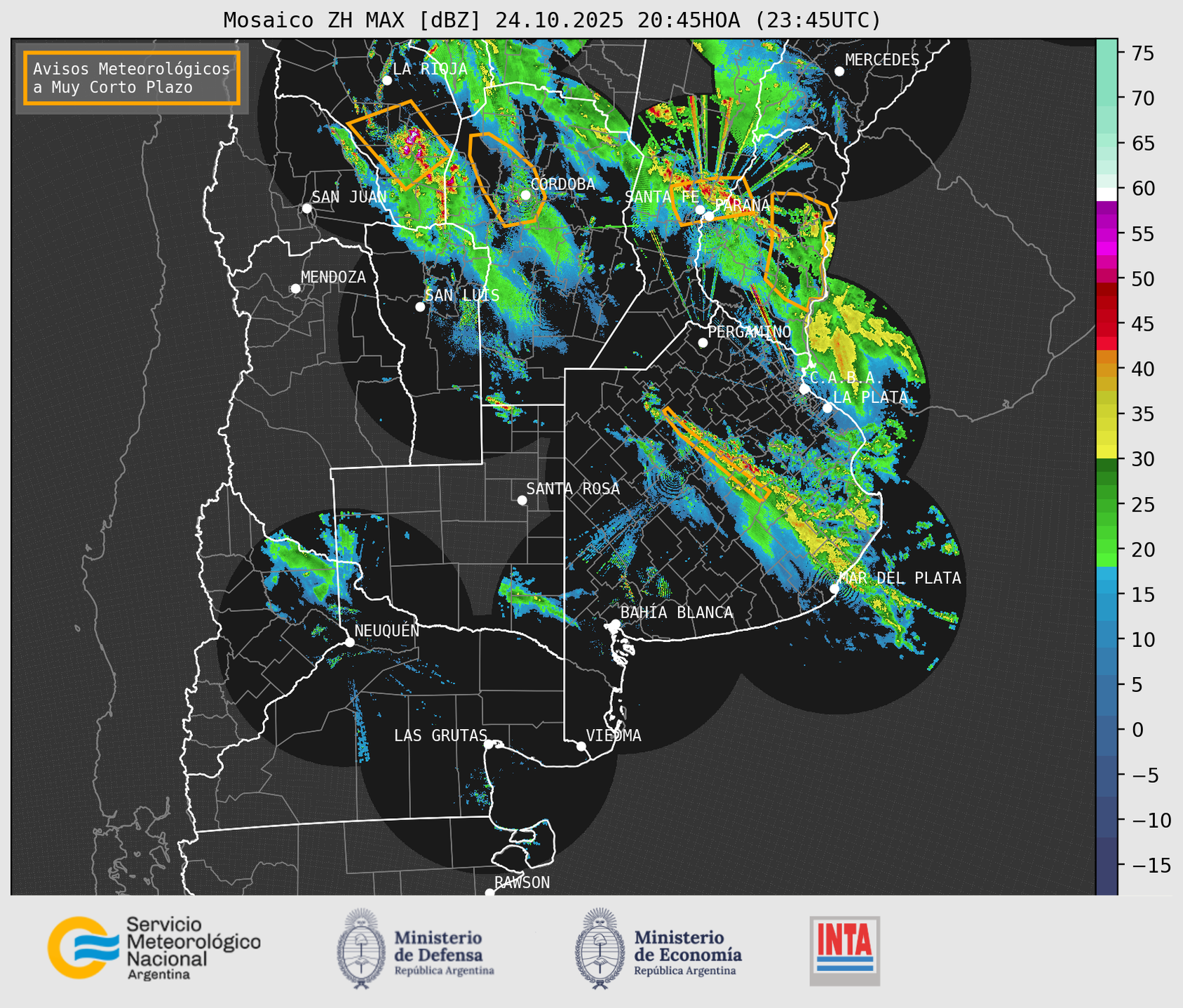The image size is (1183, 1008).
Task: Select the MERCEDES city label
Action: tap(882, 60)
